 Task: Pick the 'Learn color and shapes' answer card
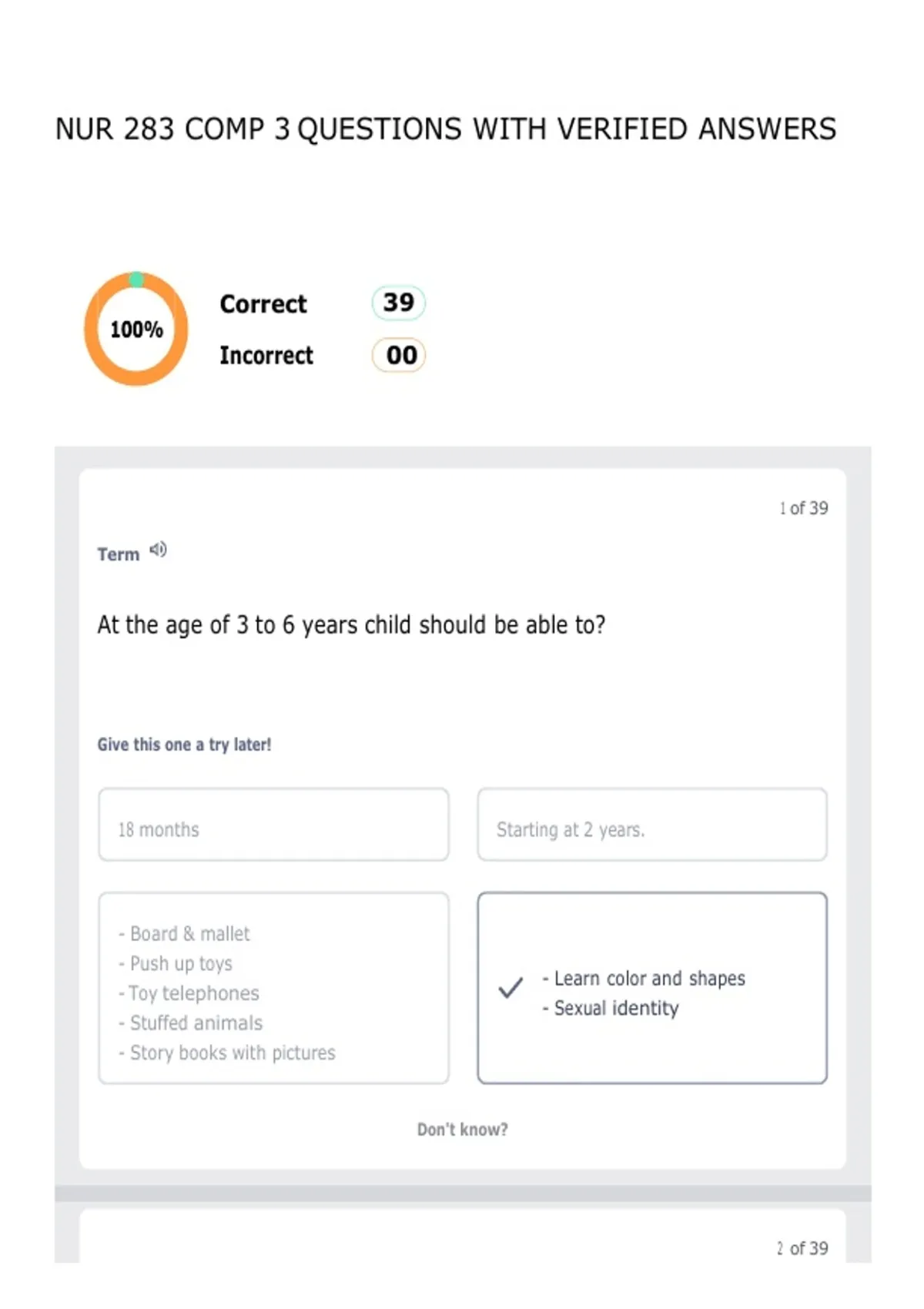pos(652,988)
